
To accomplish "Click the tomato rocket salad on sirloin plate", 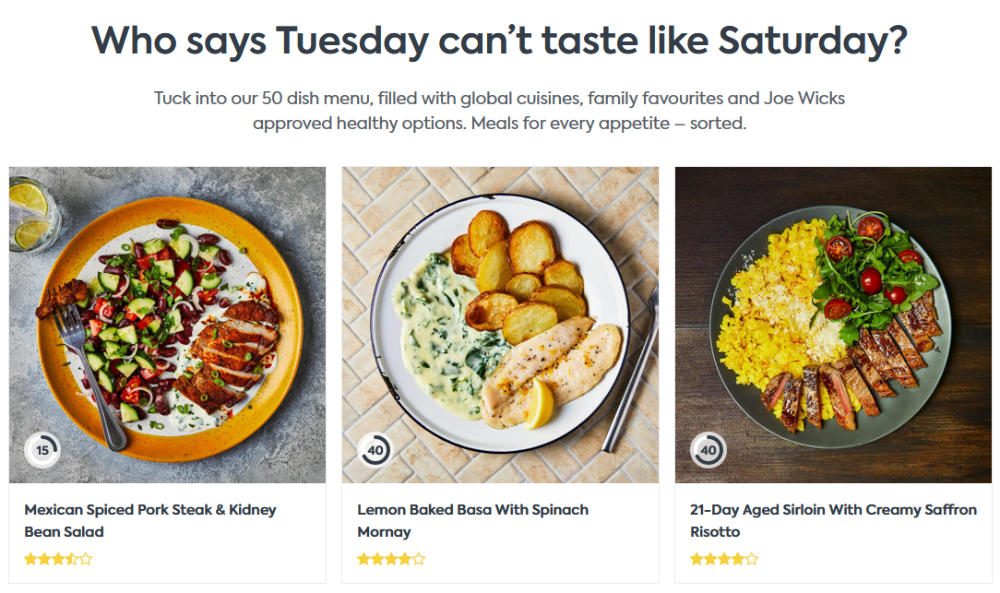I will pyautogui.click(x=874, y=271).
